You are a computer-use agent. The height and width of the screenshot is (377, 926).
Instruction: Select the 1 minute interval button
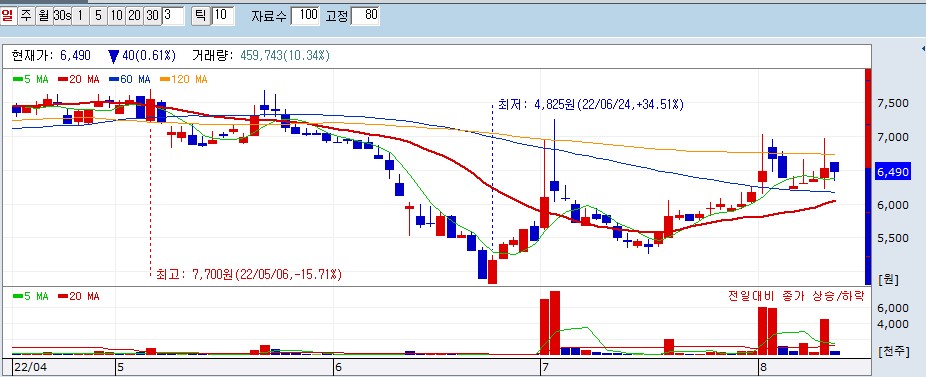[x=80, y=15]
